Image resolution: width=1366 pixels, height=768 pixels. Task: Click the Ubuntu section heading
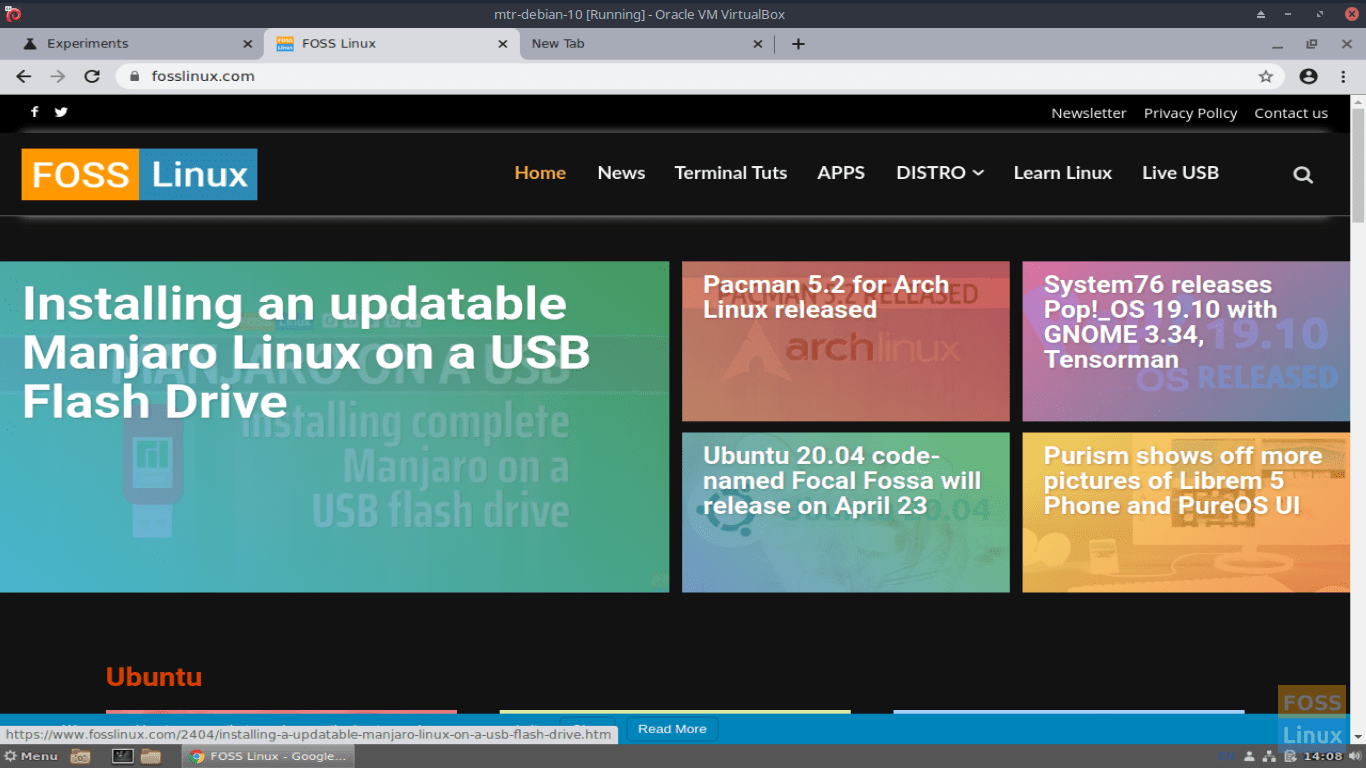click(154, 677)
